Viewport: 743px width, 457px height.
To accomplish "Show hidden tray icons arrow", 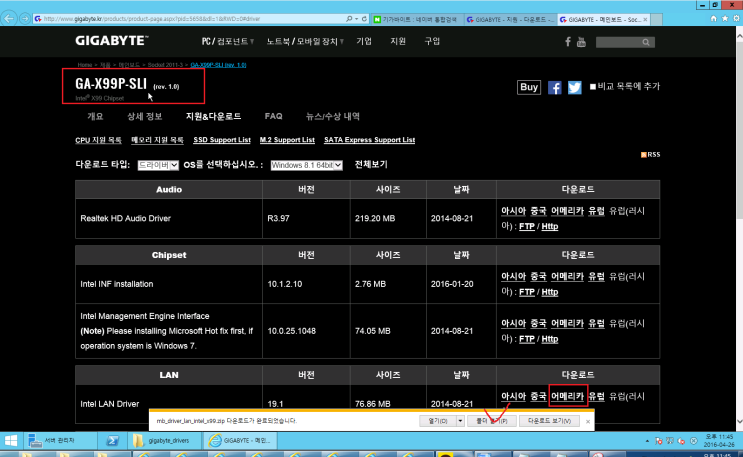I will pyautogui.click(x=647, y=441).
